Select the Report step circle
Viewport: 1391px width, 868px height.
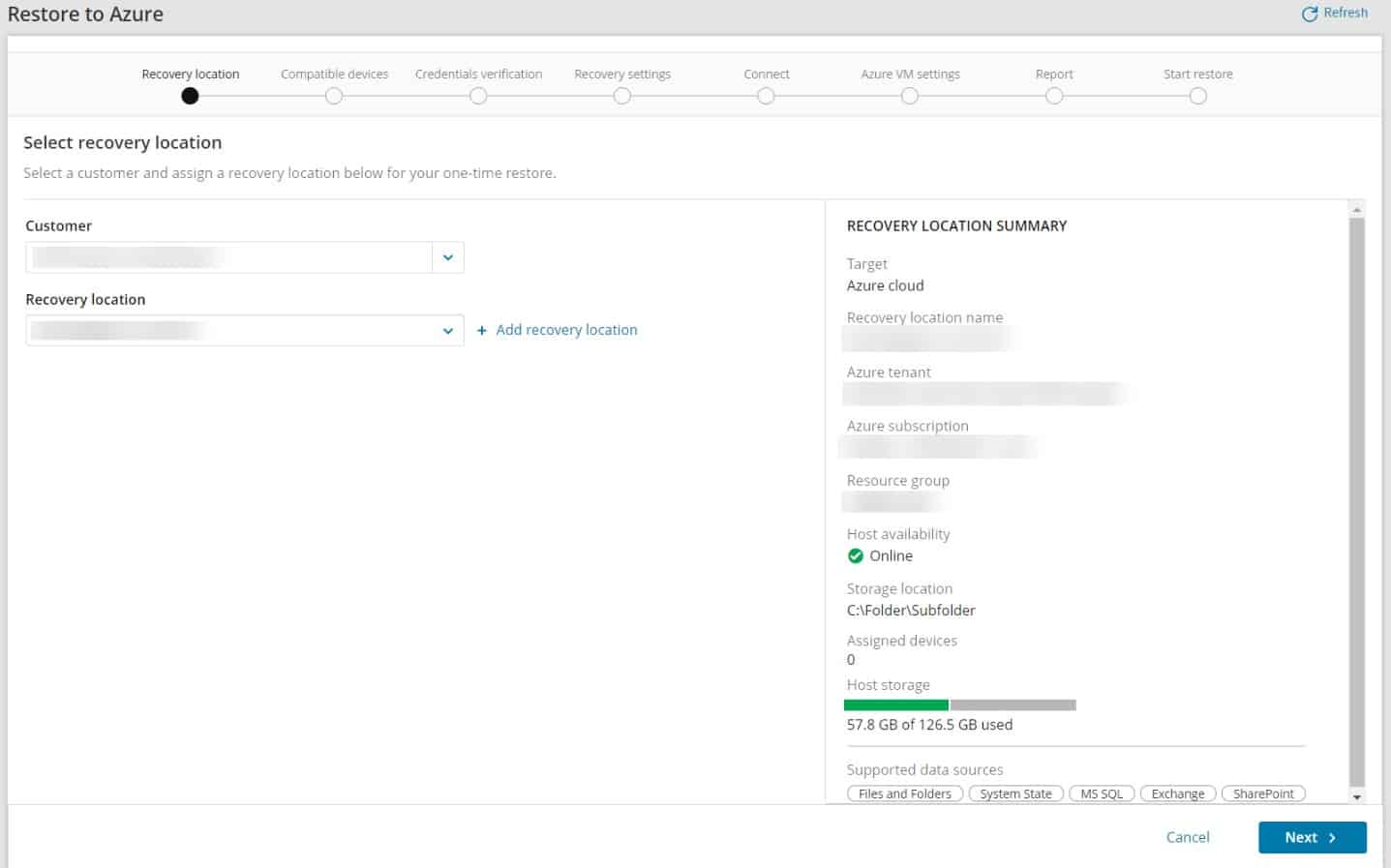(1054, 96)
